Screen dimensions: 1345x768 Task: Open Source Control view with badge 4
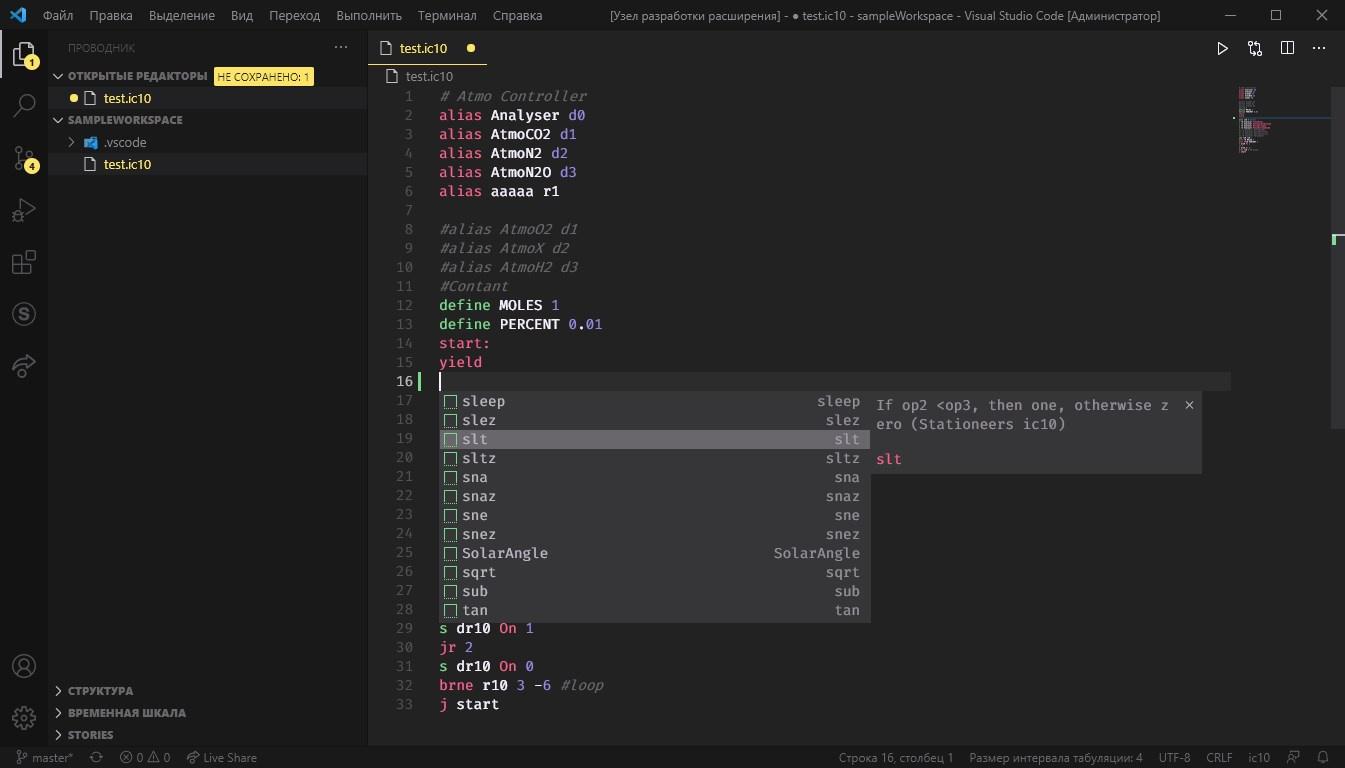click(24, 157)
